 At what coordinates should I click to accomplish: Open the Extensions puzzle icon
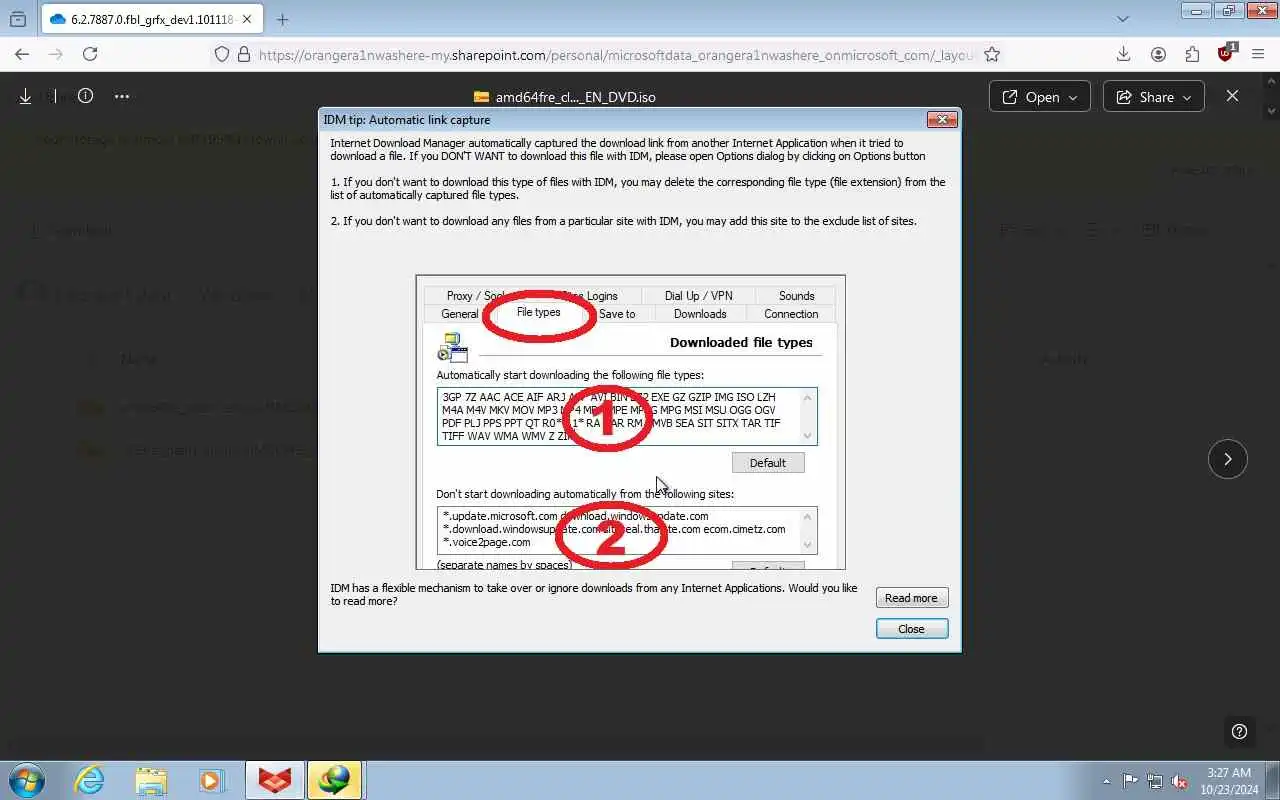coord(1192,54)
